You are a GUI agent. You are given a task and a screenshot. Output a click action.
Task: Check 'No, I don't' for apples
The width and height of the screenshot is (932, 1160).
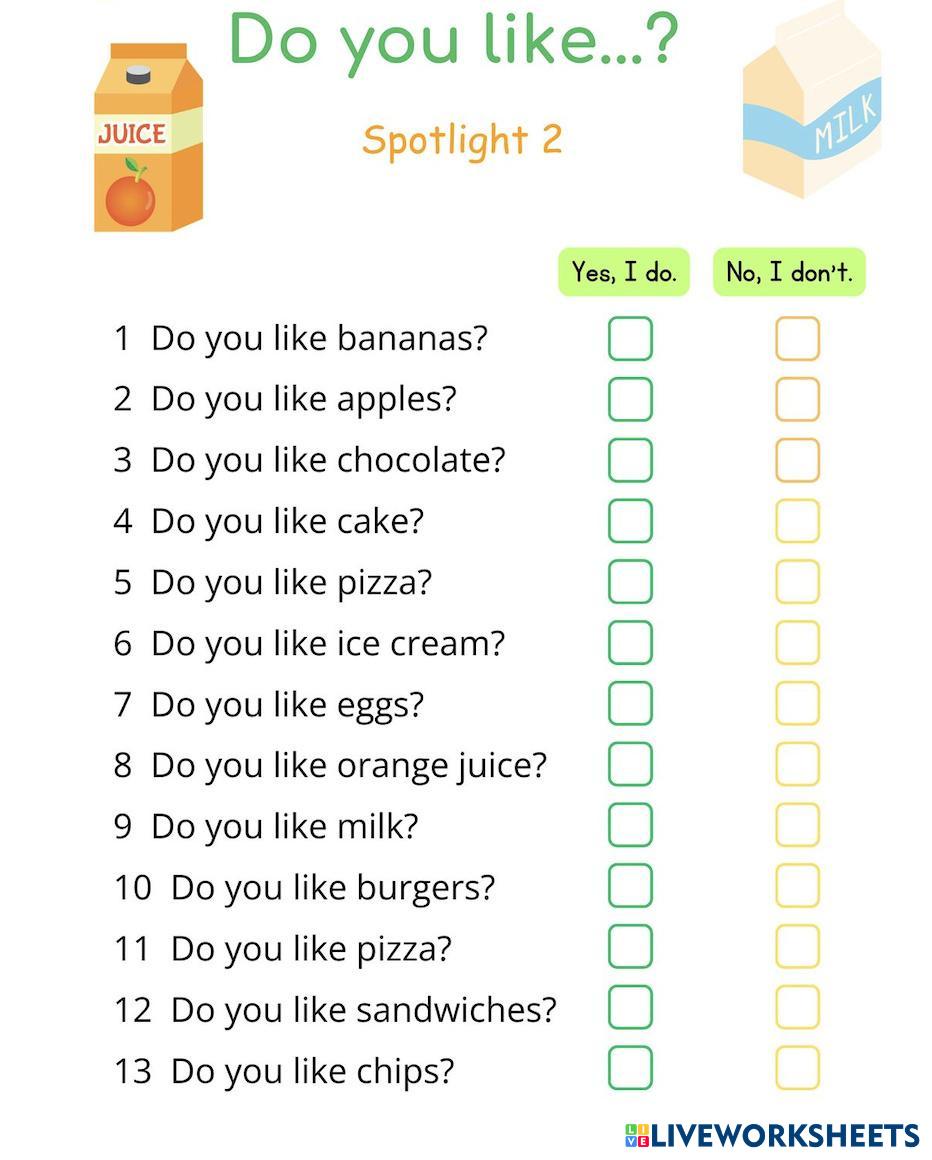pos(797,400)
